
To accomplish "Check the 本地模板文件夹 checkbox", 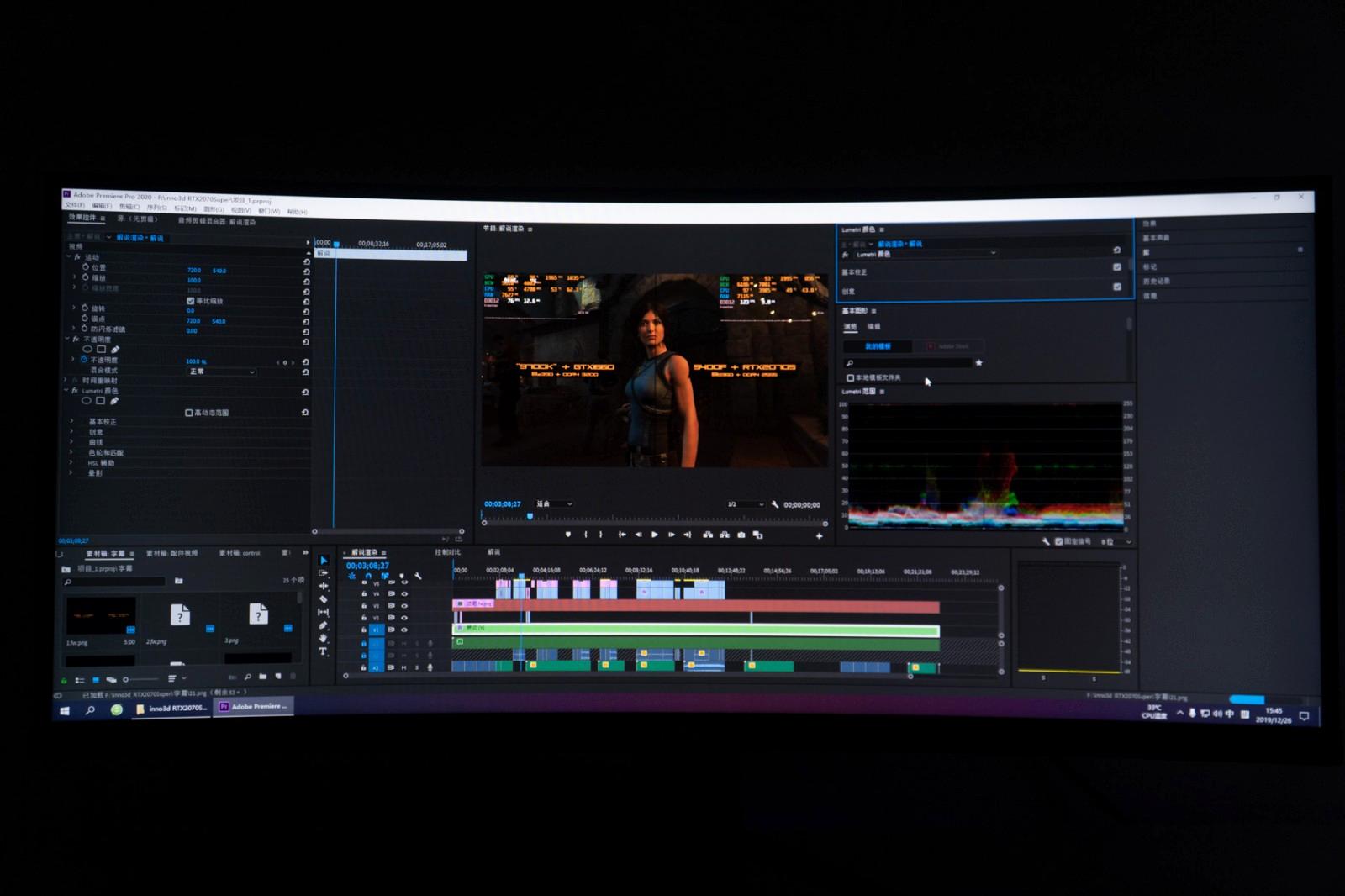I will tap(850, 378).
